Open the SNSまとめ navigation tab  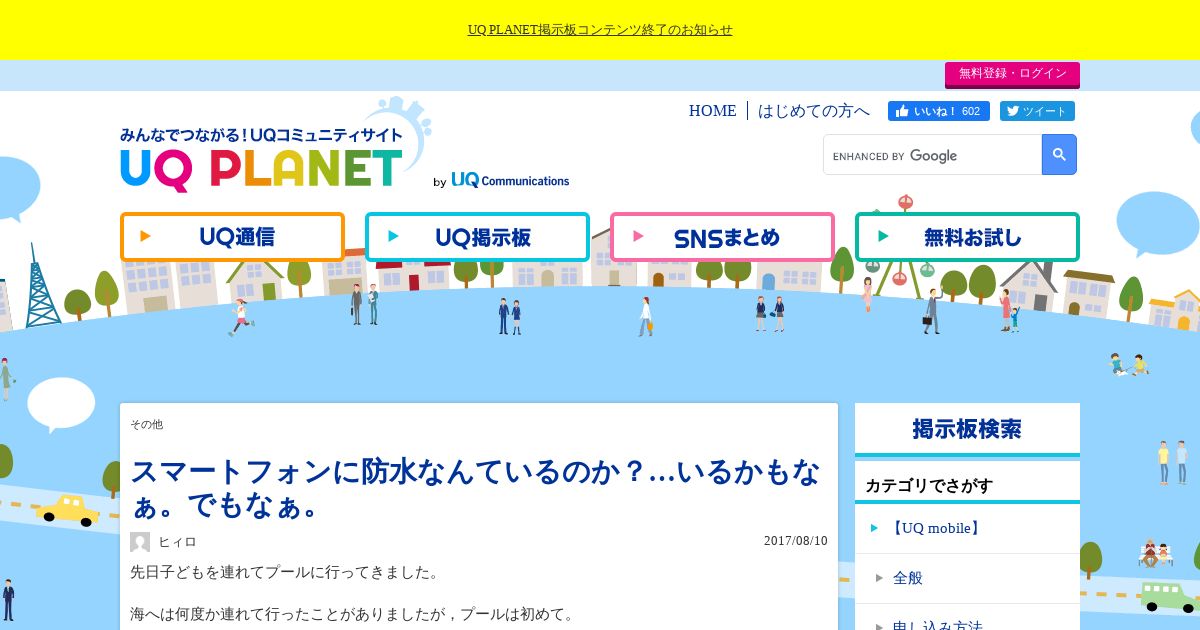point(722,237)
